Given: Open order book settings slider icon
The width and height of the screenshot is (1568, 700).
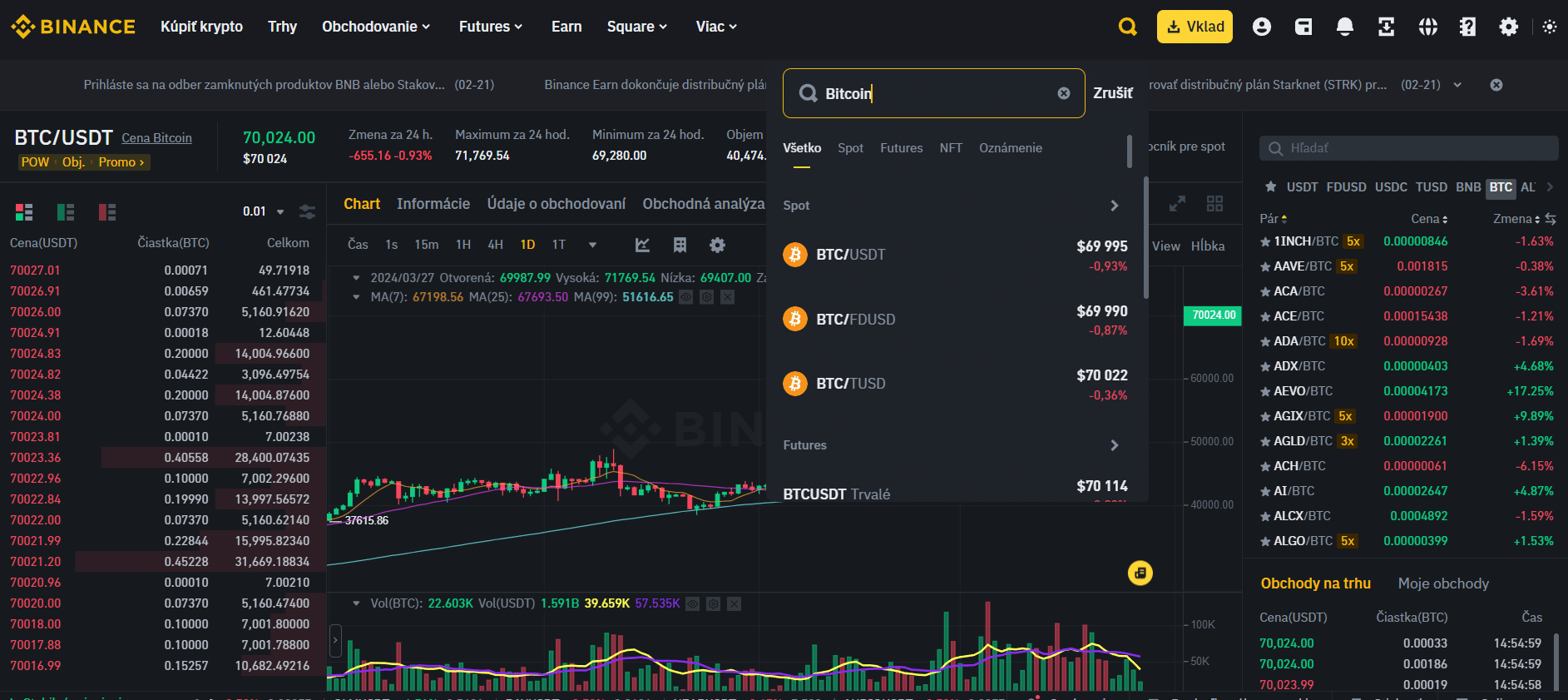Looking at the screenshot, I should pos(307,211).
